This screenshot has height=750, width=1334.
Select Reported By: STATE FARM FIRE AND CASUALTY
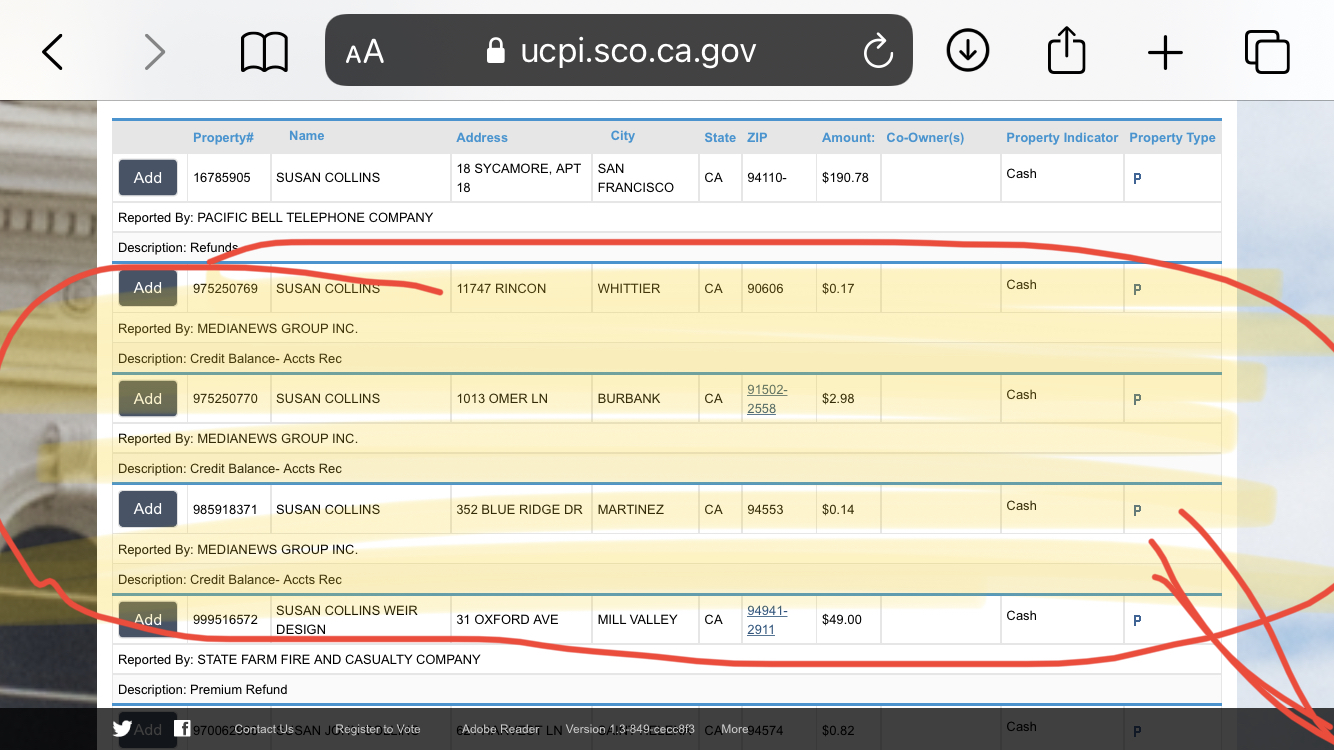(x=299, y=659)
